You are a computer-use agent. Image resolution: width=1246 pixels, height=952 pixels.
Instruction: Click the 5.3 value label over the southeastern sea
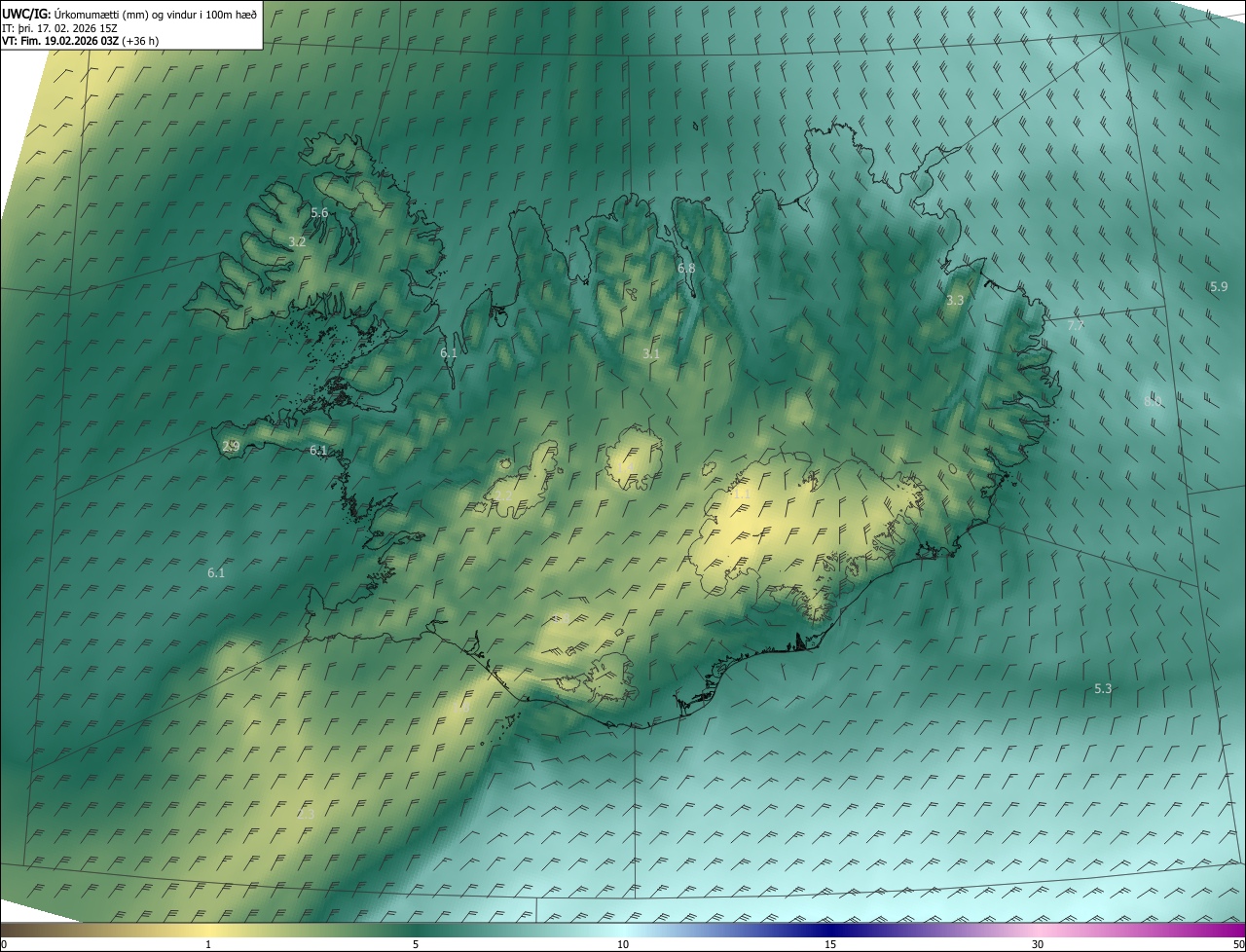[1103, 688]
